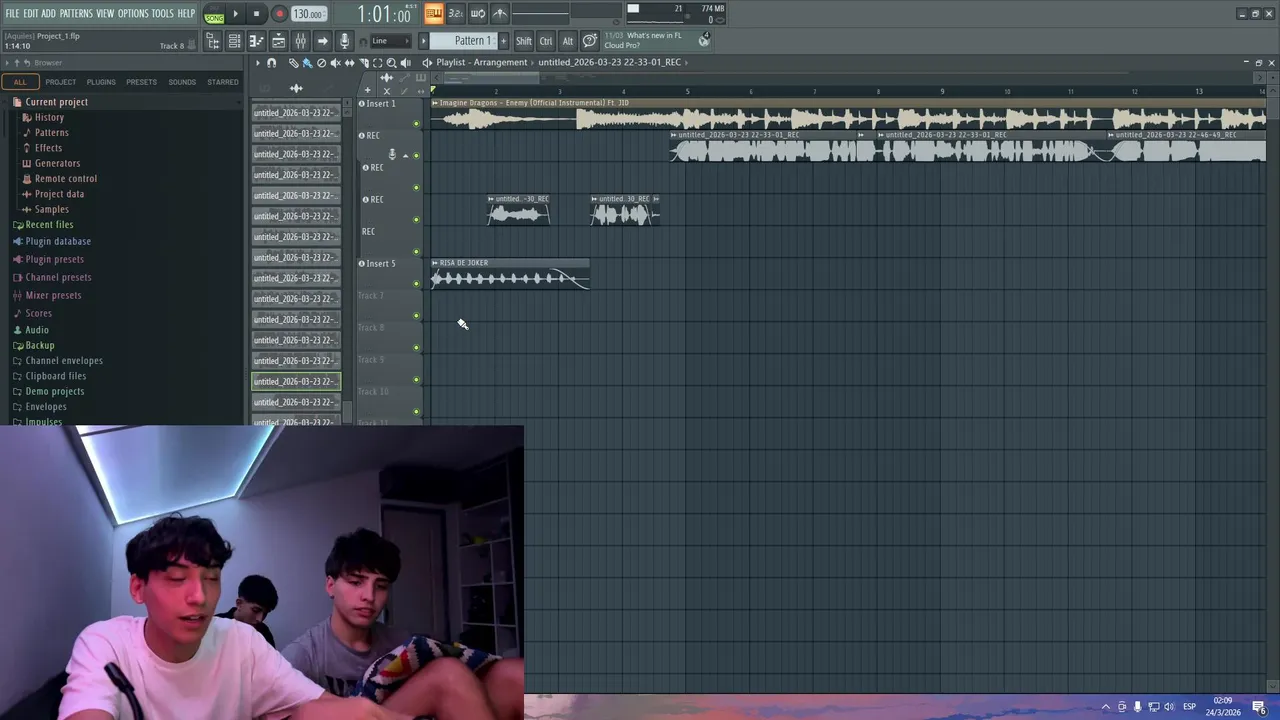The width and height of the screenshot is (1280, 720).
Task: Toggle PAT/SONG playback mode
Action: (x=214, y=14)
